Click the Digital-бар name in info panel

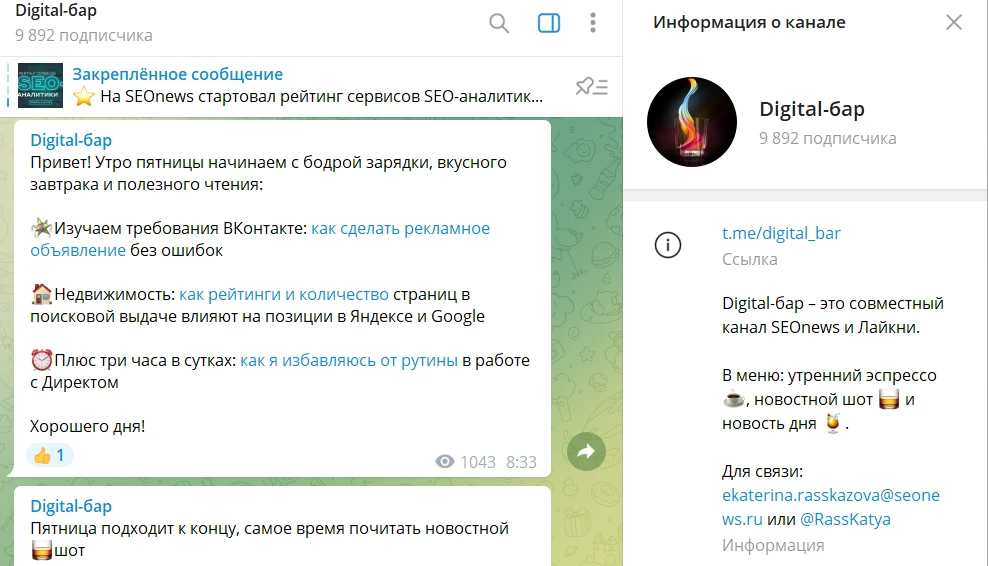tap(812, 109)
